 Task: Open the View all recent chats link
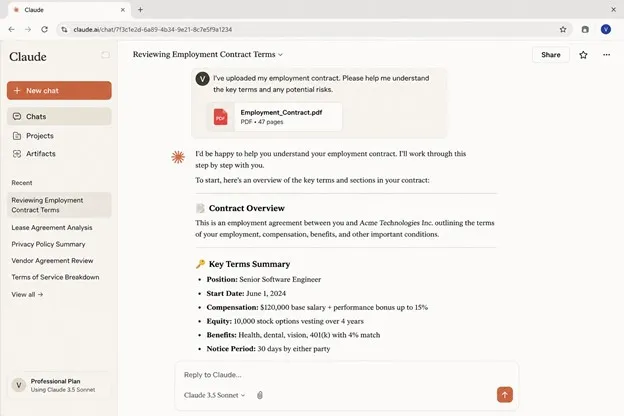click(27, 295)
